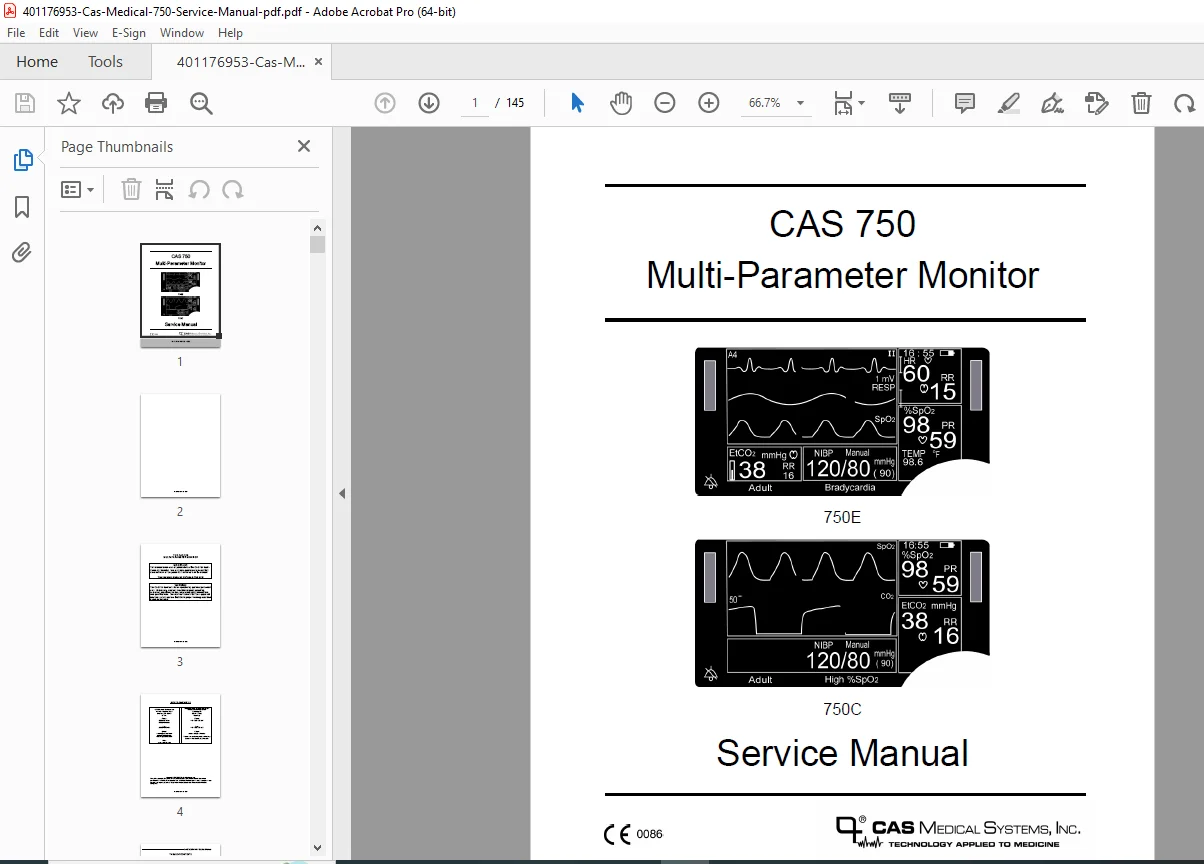The image size is (1204, 864).
Task: Open the sign document pen tool
Action: 1052,103
